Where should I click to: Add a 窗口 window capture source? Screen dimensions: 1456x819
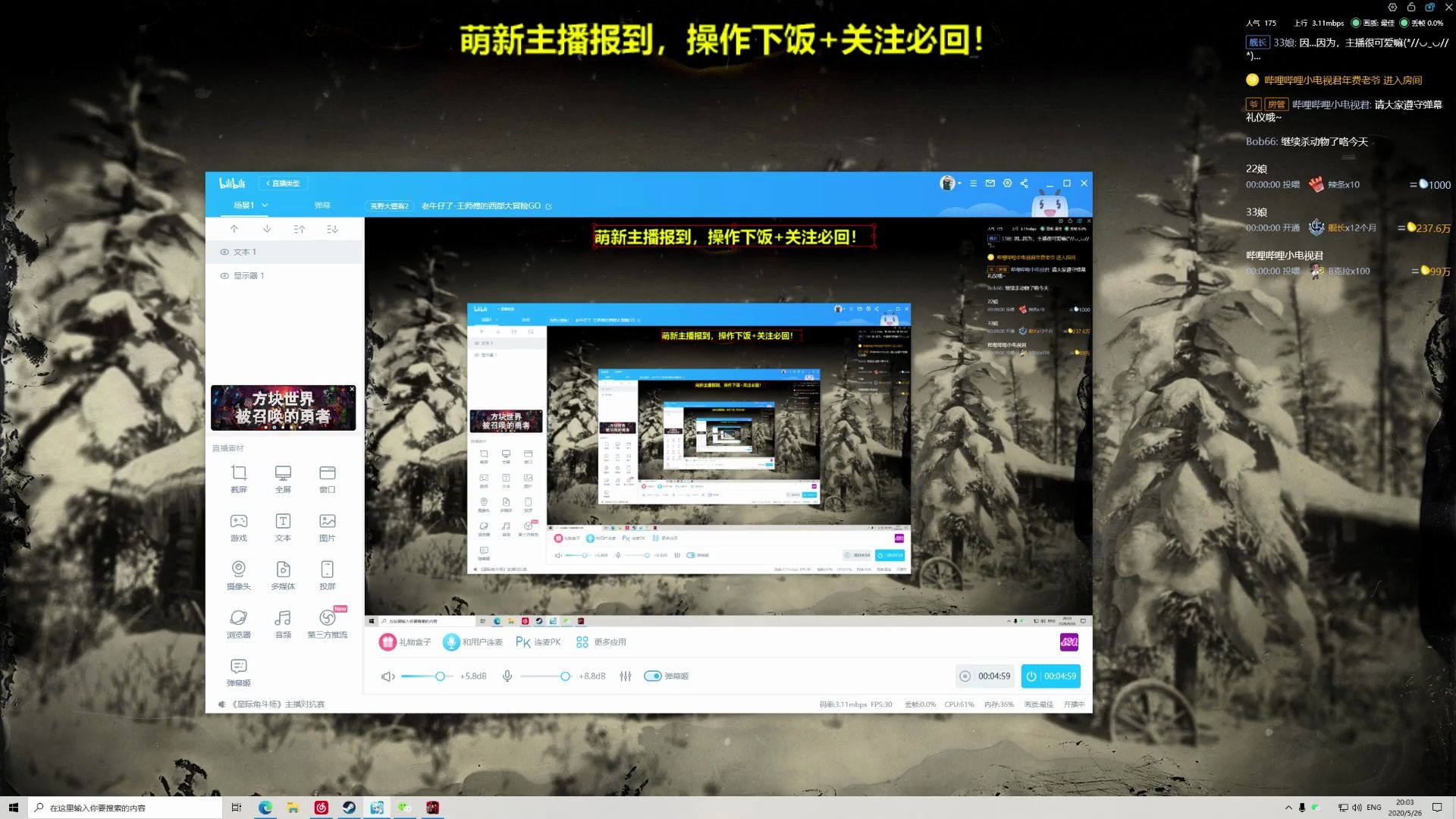point(327,478)
